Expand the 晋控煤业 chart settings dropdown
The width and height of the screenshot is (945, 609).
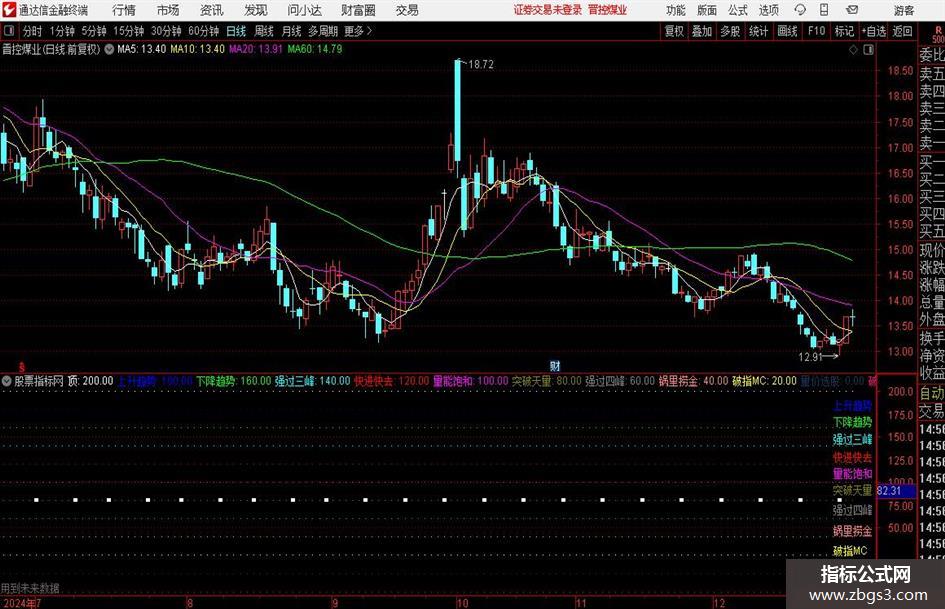tap(109, 49)
